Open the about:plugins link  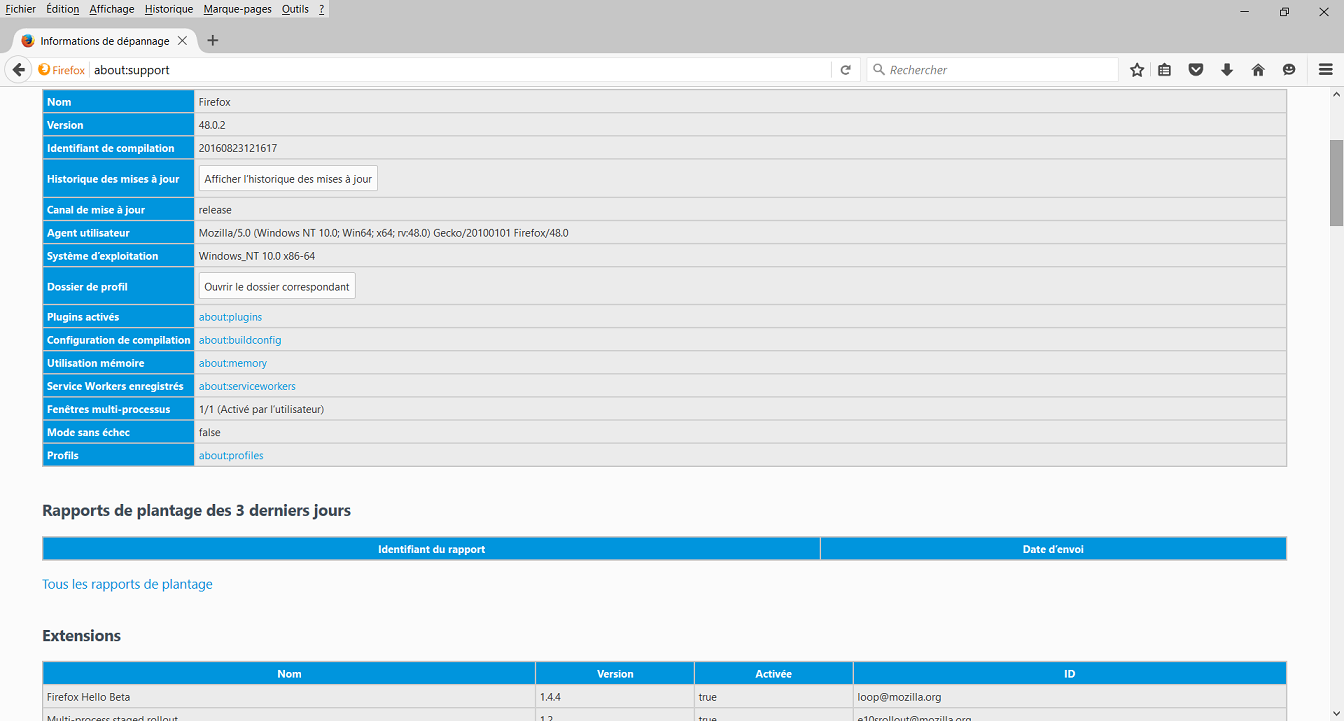coord(230,317)
